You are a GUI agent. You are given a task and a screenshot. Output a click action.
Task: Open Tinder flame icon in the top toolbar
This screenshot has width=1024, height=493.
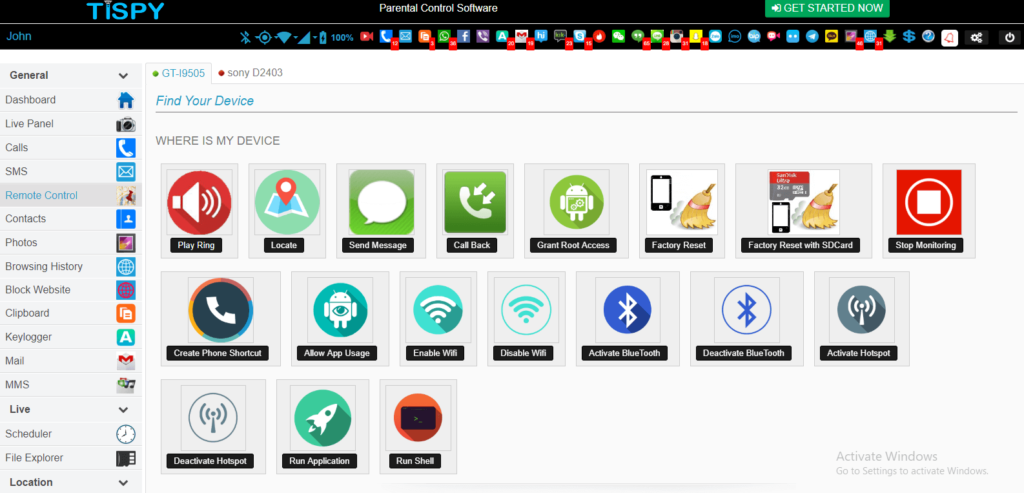(x=599, y=37)
